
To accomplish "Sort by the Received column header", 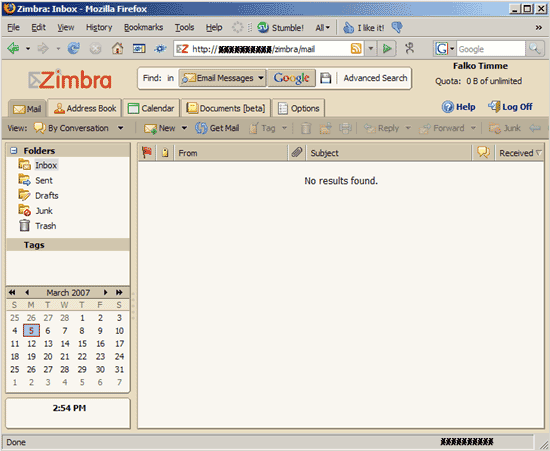I will coord(519,153).
